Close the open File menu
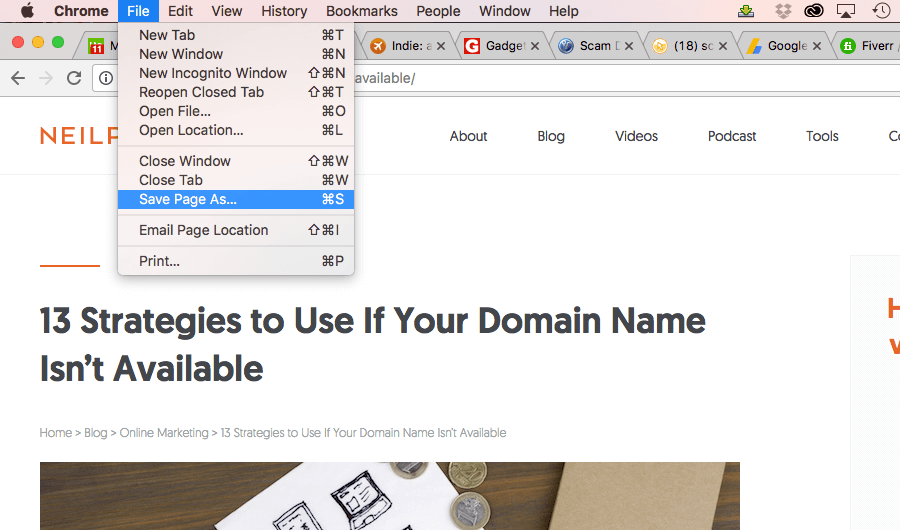 click(x=138, y=11)
